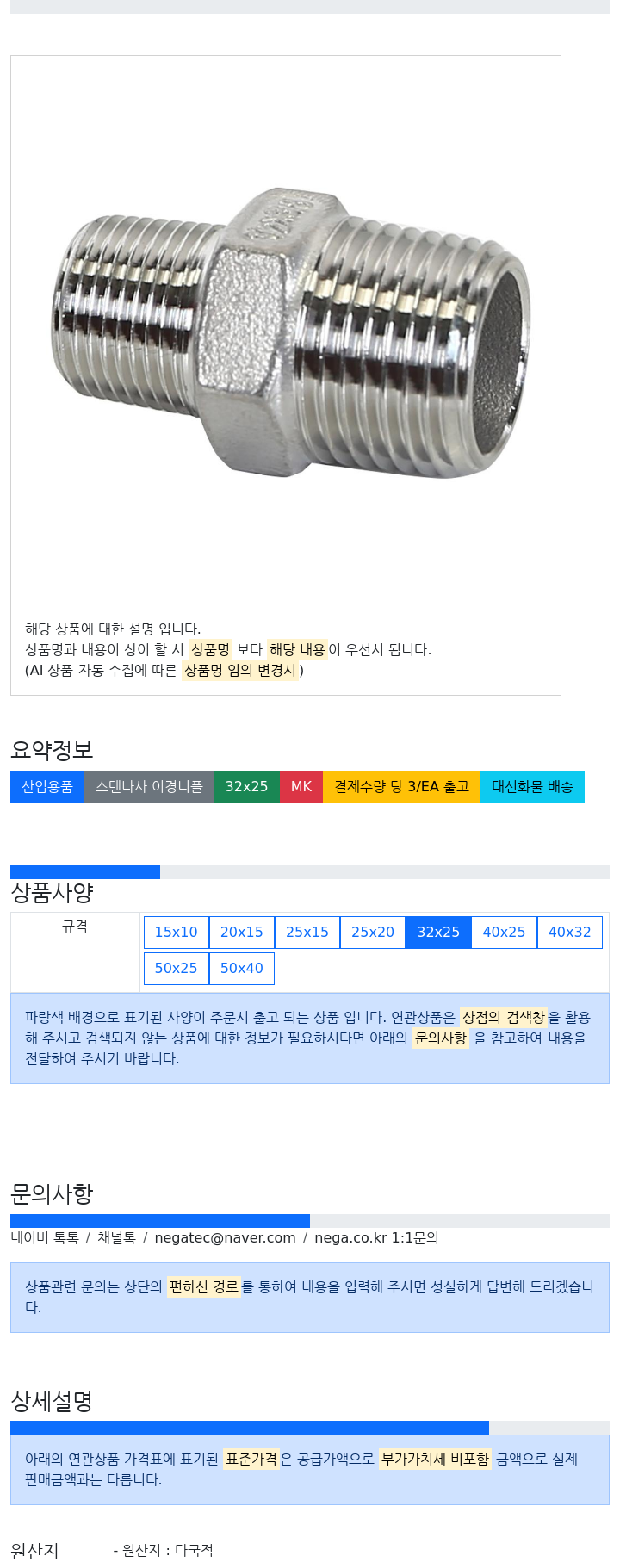This screenshot has width=620, height=1568.
Task: Click the highlighted 32x25 size button
Action: click(x=438, y=932)
